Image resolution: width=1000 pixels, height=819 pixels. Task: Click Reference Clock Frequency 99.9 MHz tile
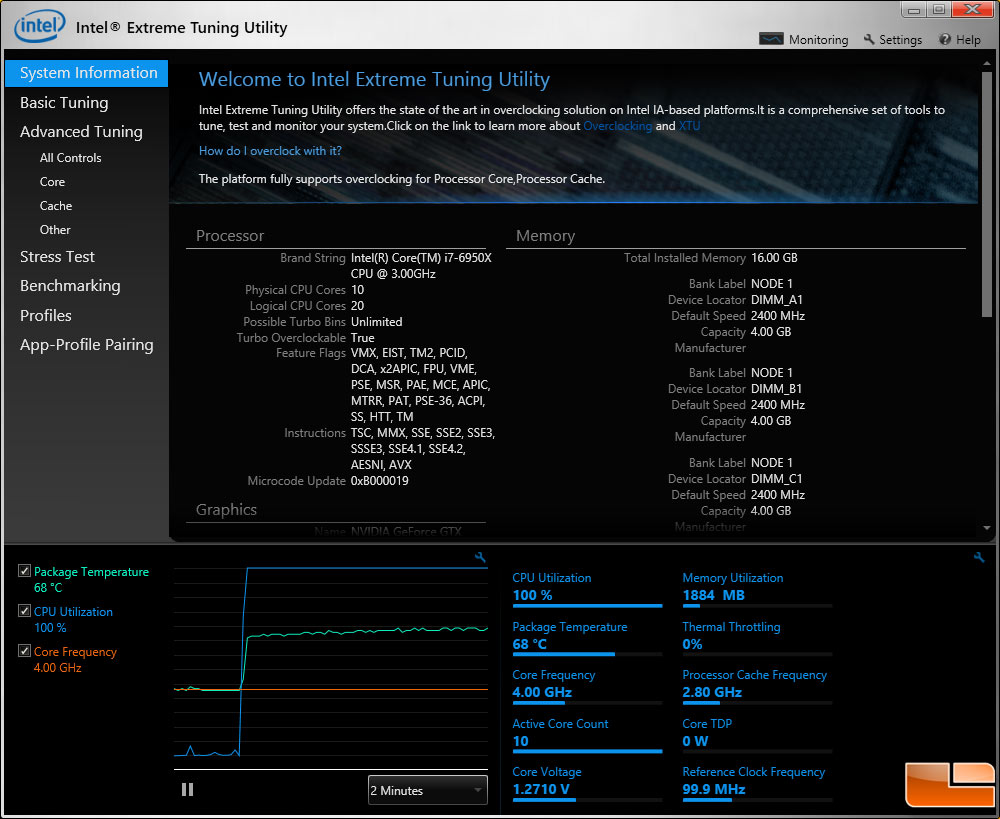757,783
